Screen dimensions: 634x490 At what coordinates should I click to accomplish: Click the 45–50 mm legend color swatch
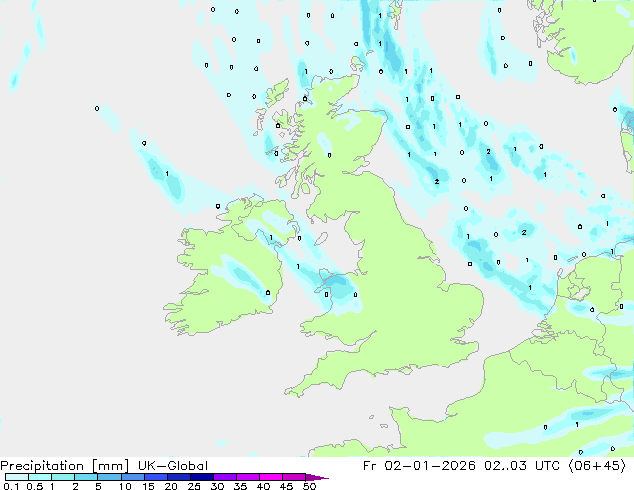(x=294, y=477)
